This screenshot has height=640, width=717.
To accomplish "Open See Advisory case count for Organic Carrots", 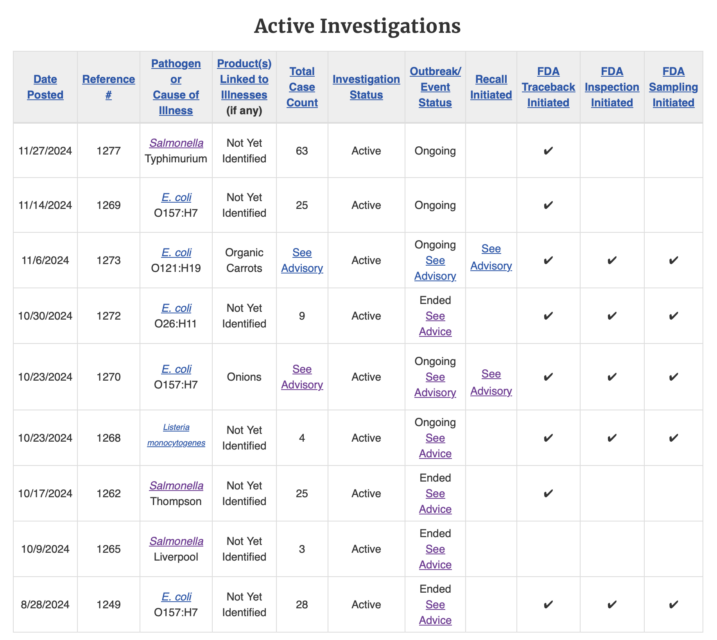I will [x=302, y=261].
